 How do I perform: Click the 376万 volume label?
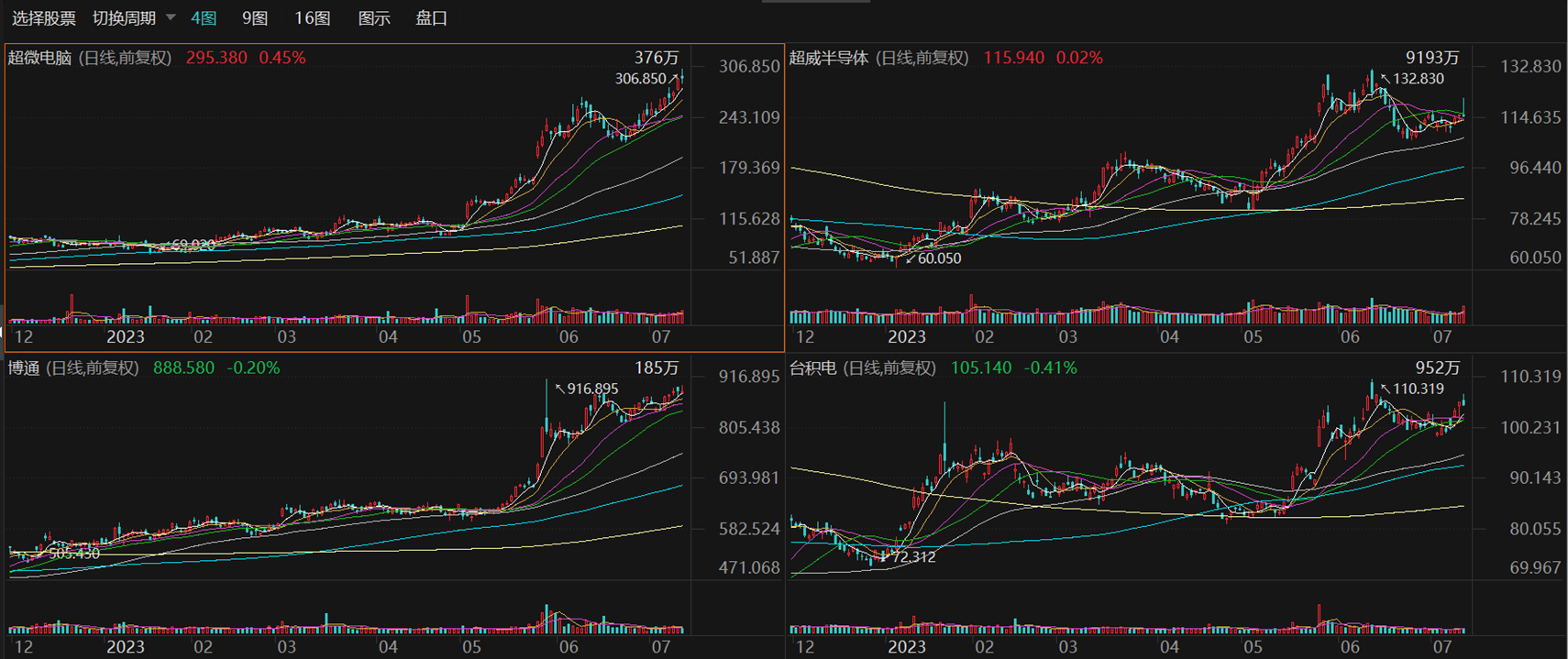coord(657,58)
